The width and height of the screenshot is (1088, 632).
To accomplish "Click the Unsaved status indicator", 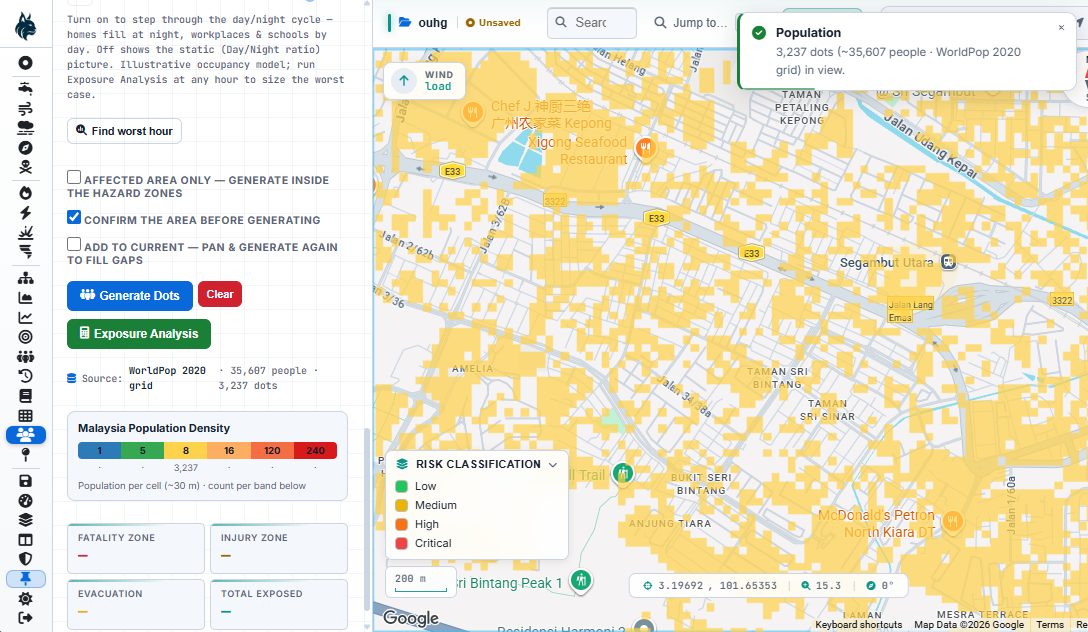I will [x=493, y=23].
